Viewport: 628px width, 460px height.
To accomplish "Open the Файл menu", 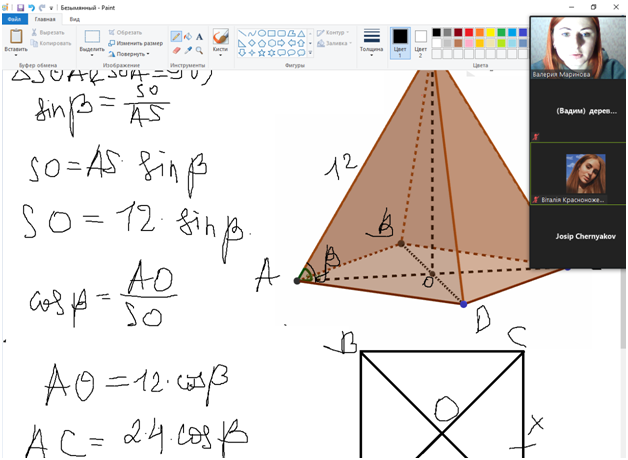I will pos(14,19).
